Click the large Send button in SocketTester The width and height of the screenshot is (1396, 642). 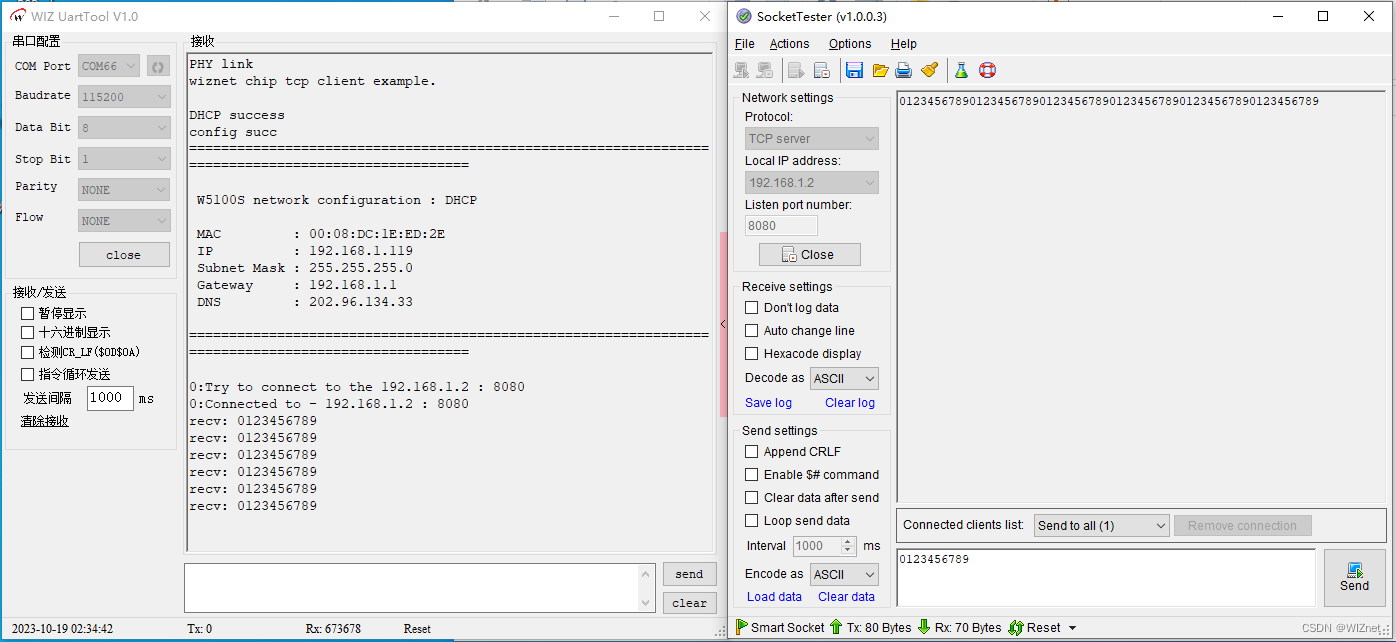[x=1355, y=577]
